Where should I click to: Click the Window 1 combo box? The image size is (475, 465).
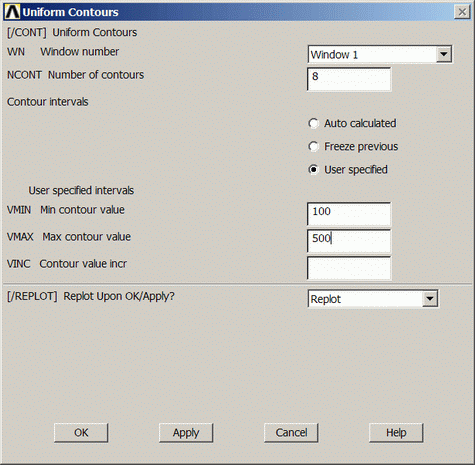(x=380, y=54)
